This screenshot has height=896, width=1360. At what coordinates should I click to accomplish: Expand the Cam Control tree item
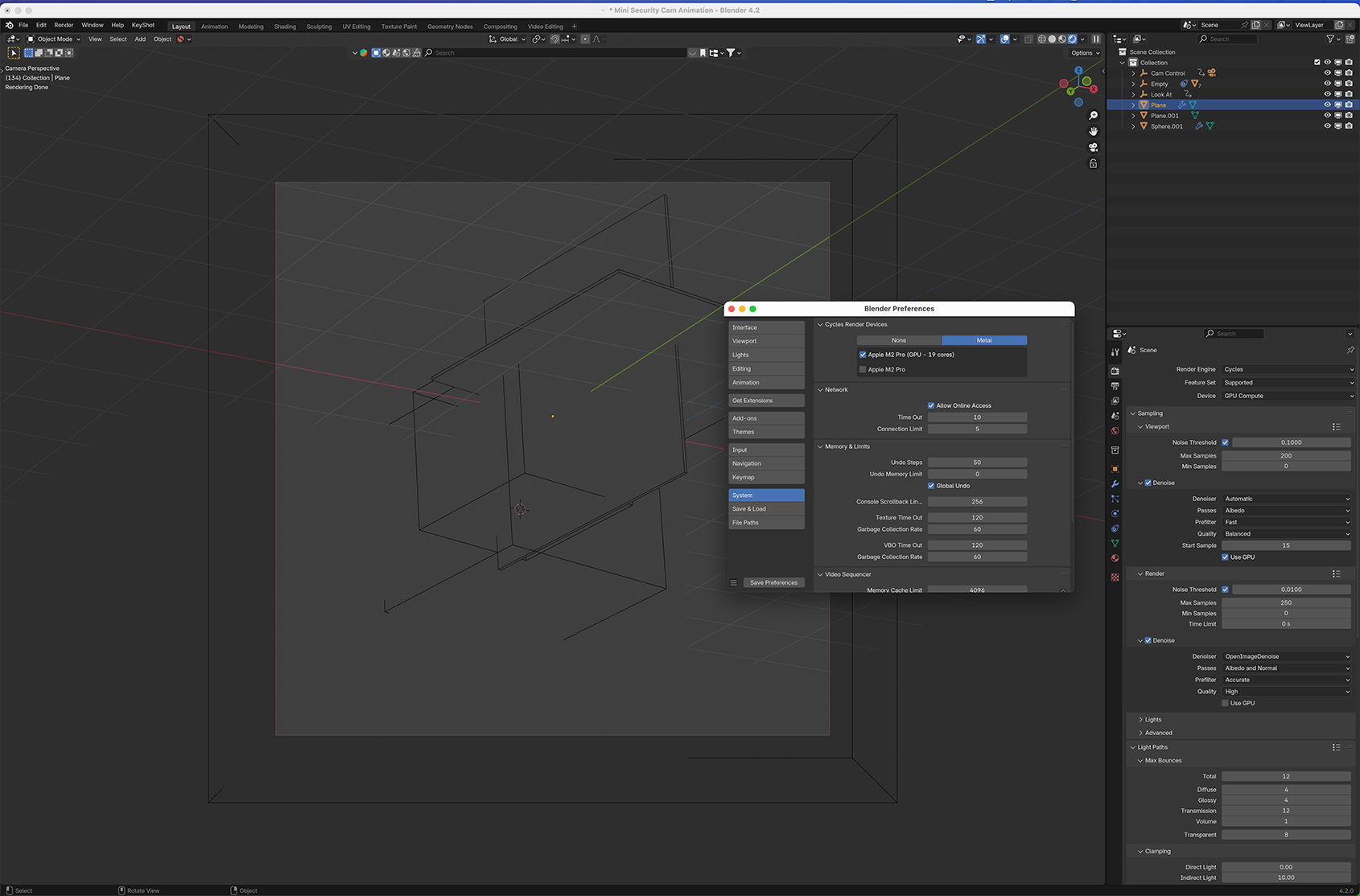pyautogui.click(x=1134, y=73)
